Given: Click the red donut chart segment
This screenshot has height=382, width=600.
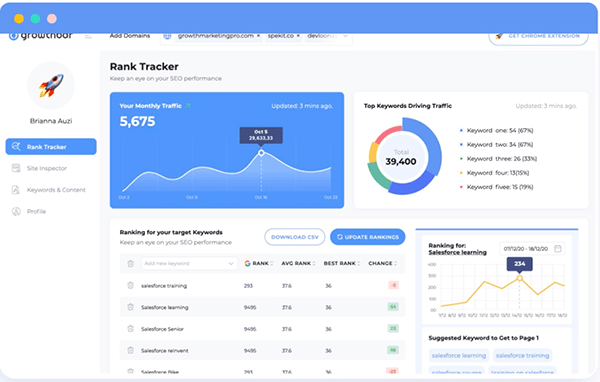Looking at the screenshot, I should [388, 135].
